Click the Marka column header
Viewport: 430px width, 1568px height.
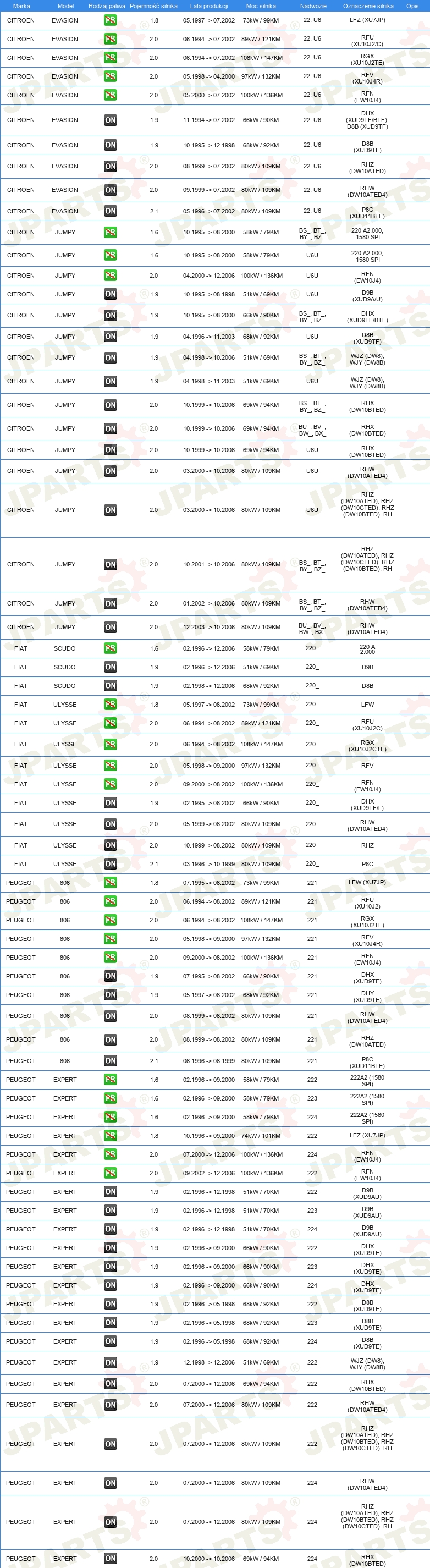coord(21,6)
